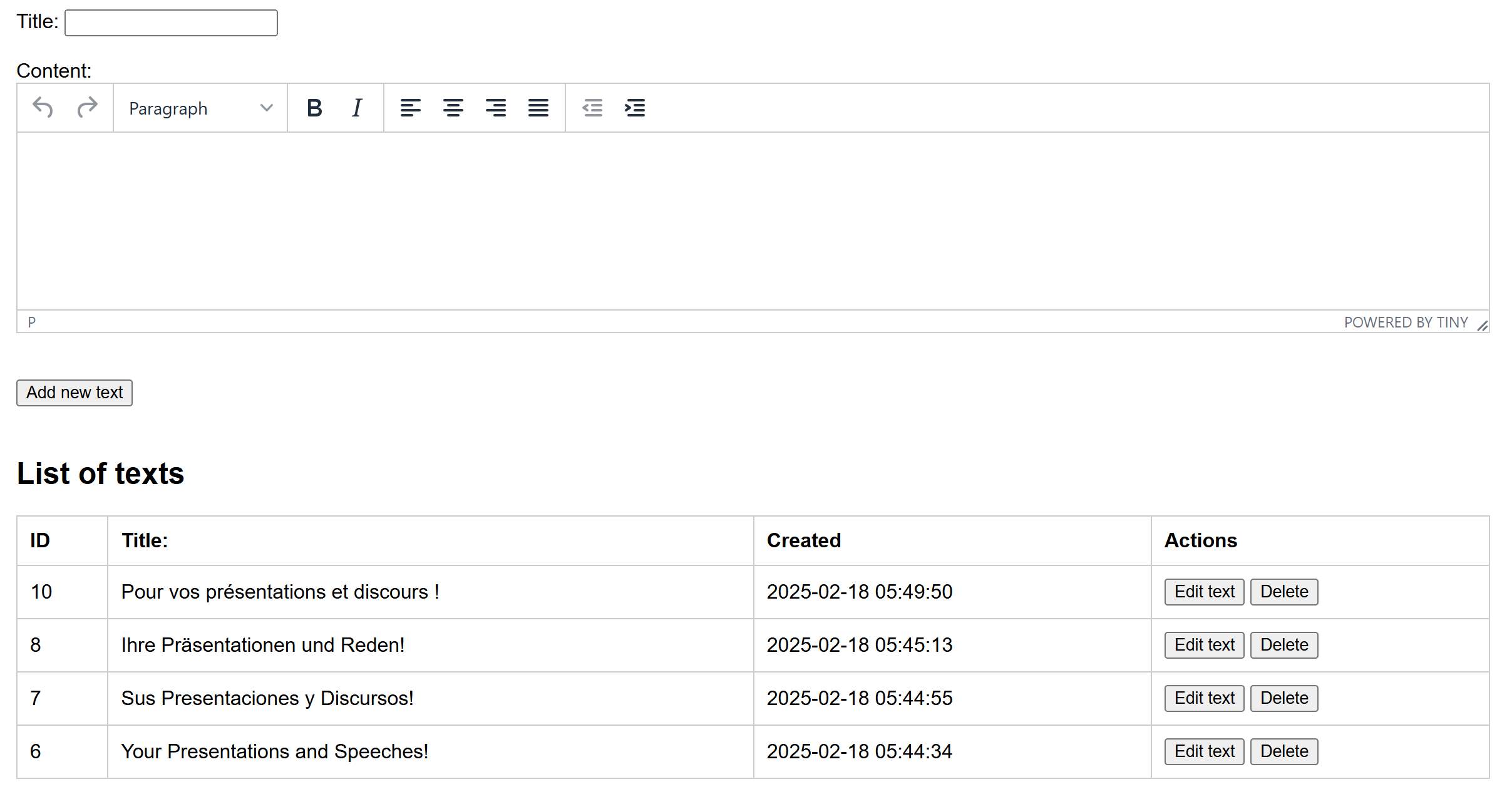Screen dimensions: 1512x799
Task: Justify the text
Action: click(x=538, y=108)
